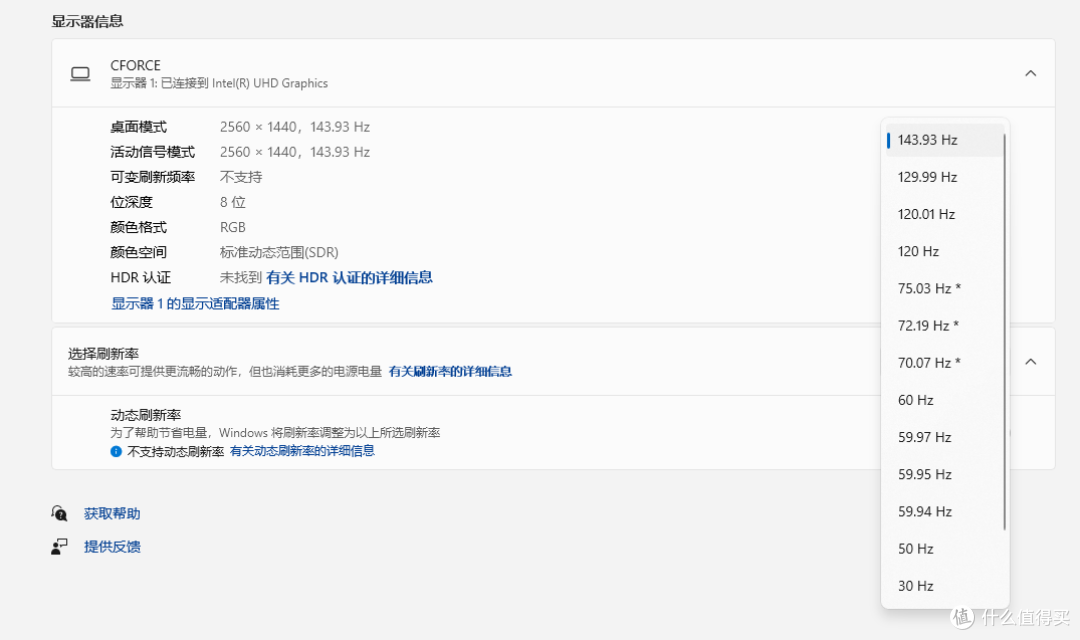Click the 显示器信息 heading
The image size is (1080, 640).
(87, 21)
